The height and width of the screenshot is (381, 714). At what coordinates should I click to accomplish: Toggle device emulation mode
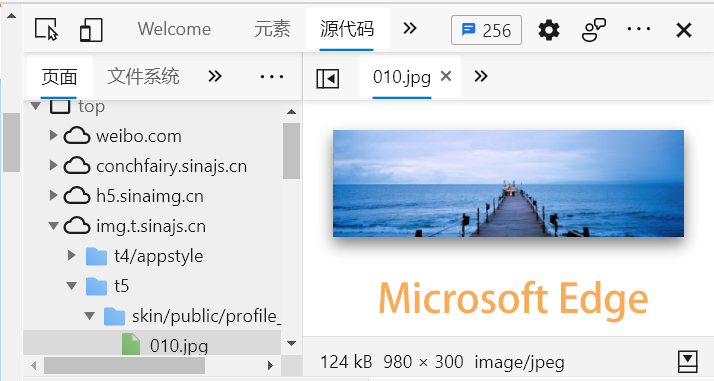click(x=91, y=30)
